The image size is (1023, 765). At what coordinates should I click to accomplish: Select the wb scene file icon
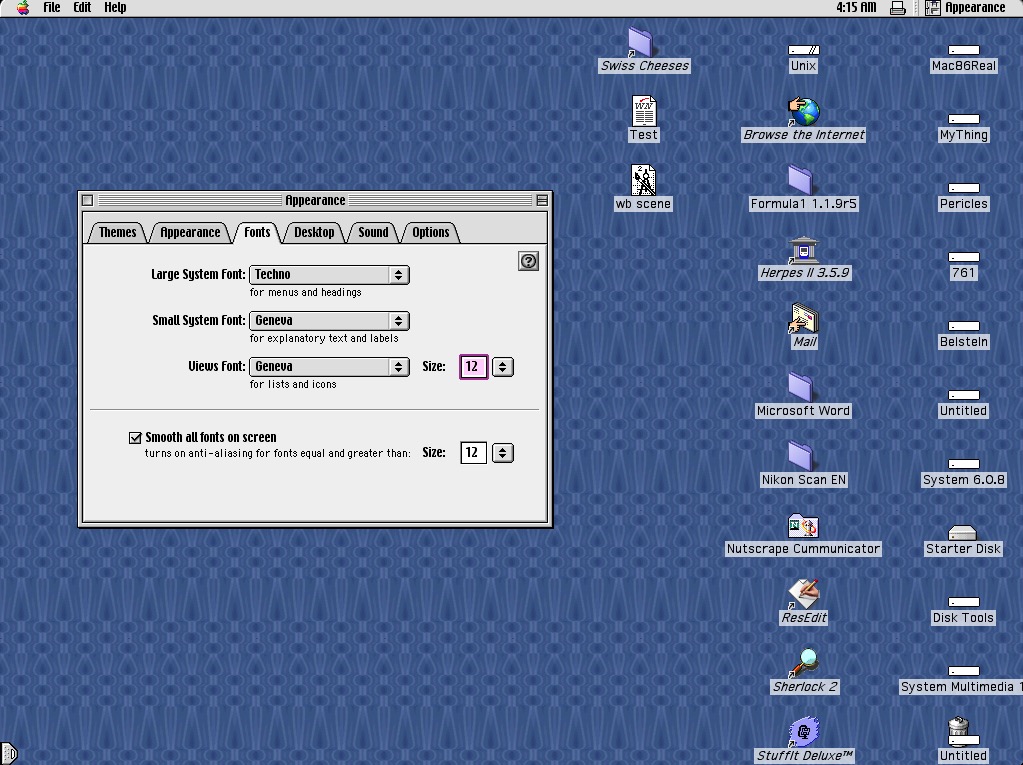[x=643, y=180]
